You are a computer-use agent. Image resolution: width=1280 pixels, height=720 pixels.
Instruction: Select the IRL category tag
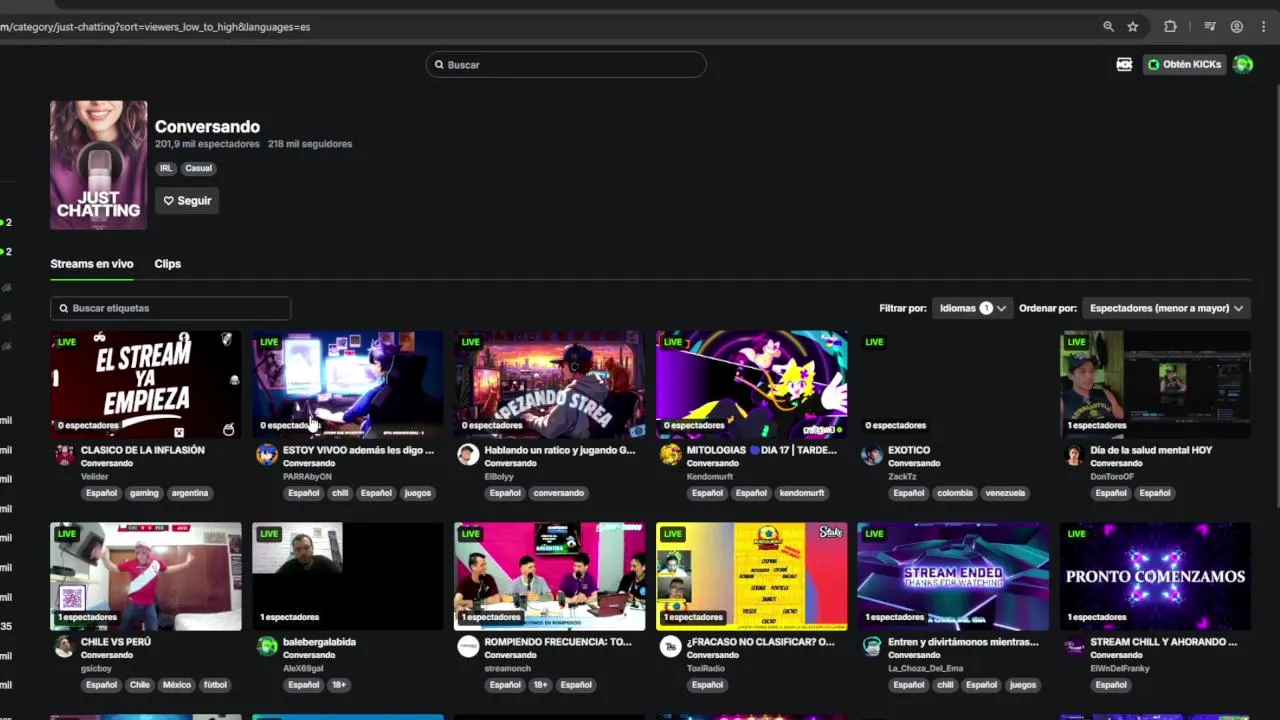pos(166,168)
